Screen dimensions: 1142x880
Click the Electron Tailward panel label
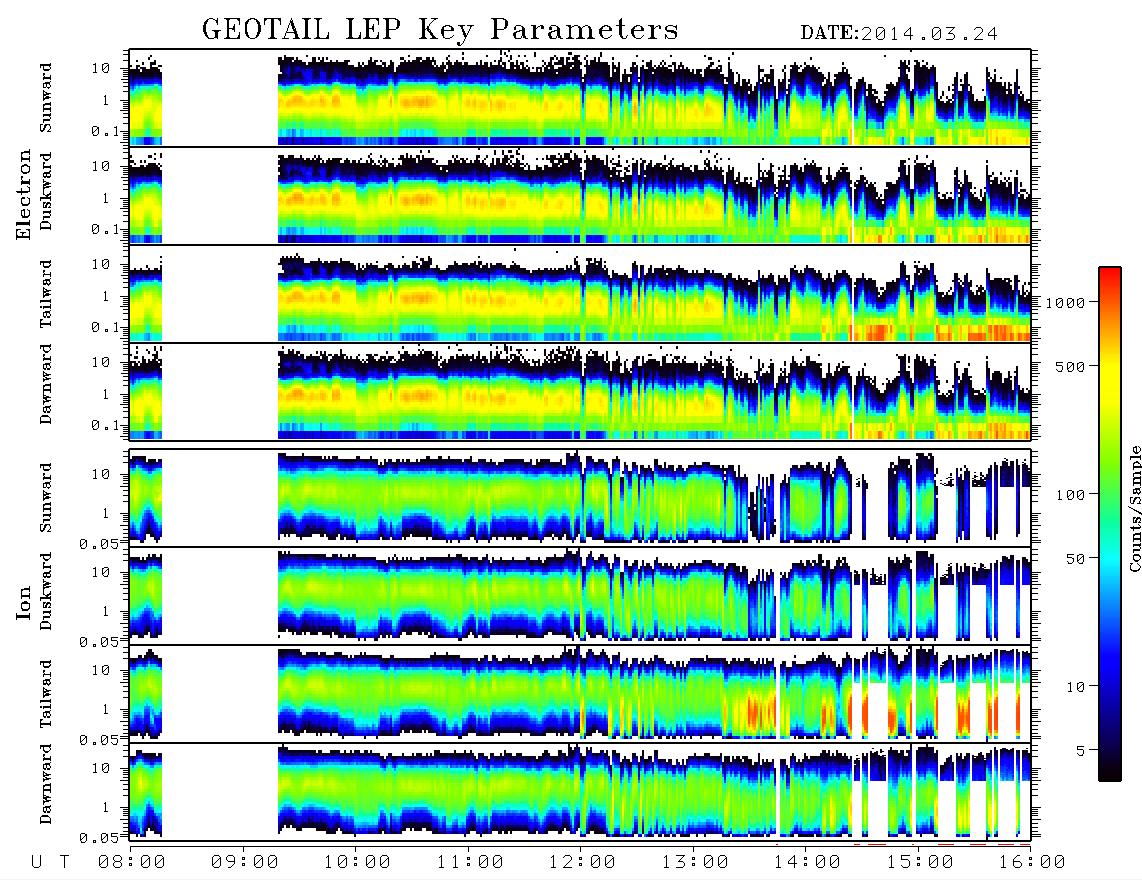tap(46, 293)
